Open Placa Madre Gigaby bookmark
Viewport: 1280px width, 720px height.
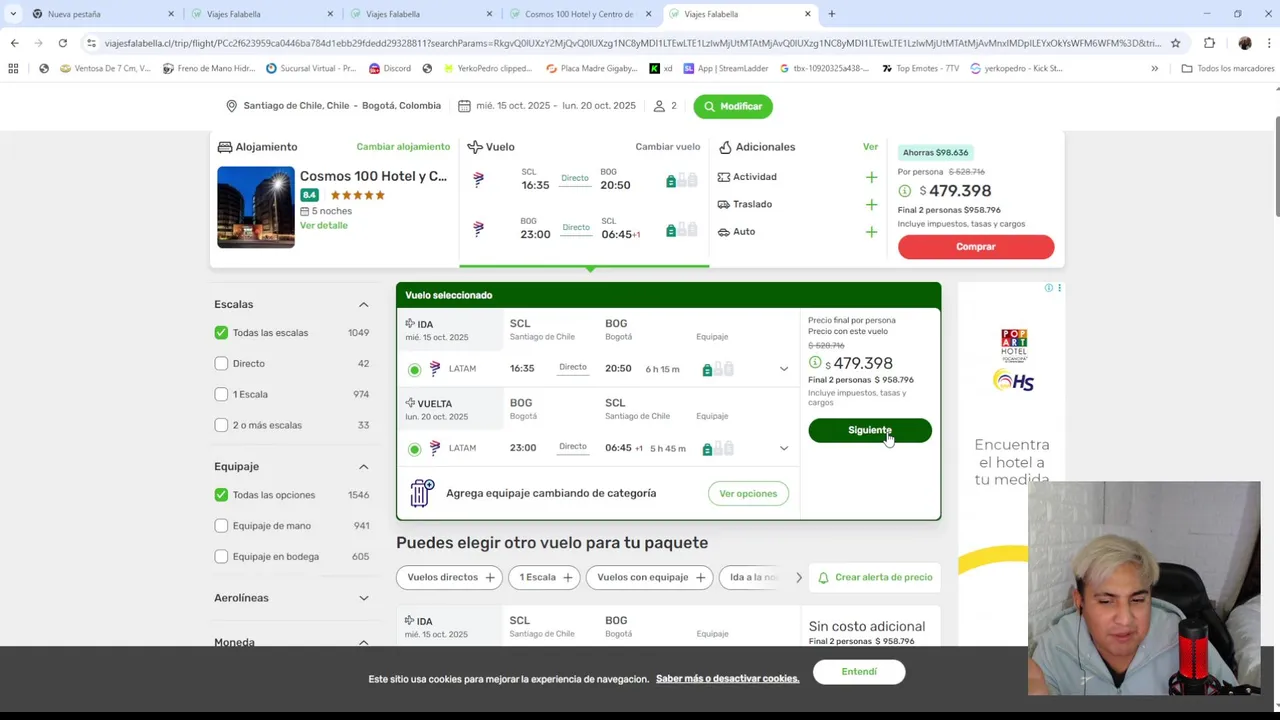pyautogui.click(x=591, y=68)
